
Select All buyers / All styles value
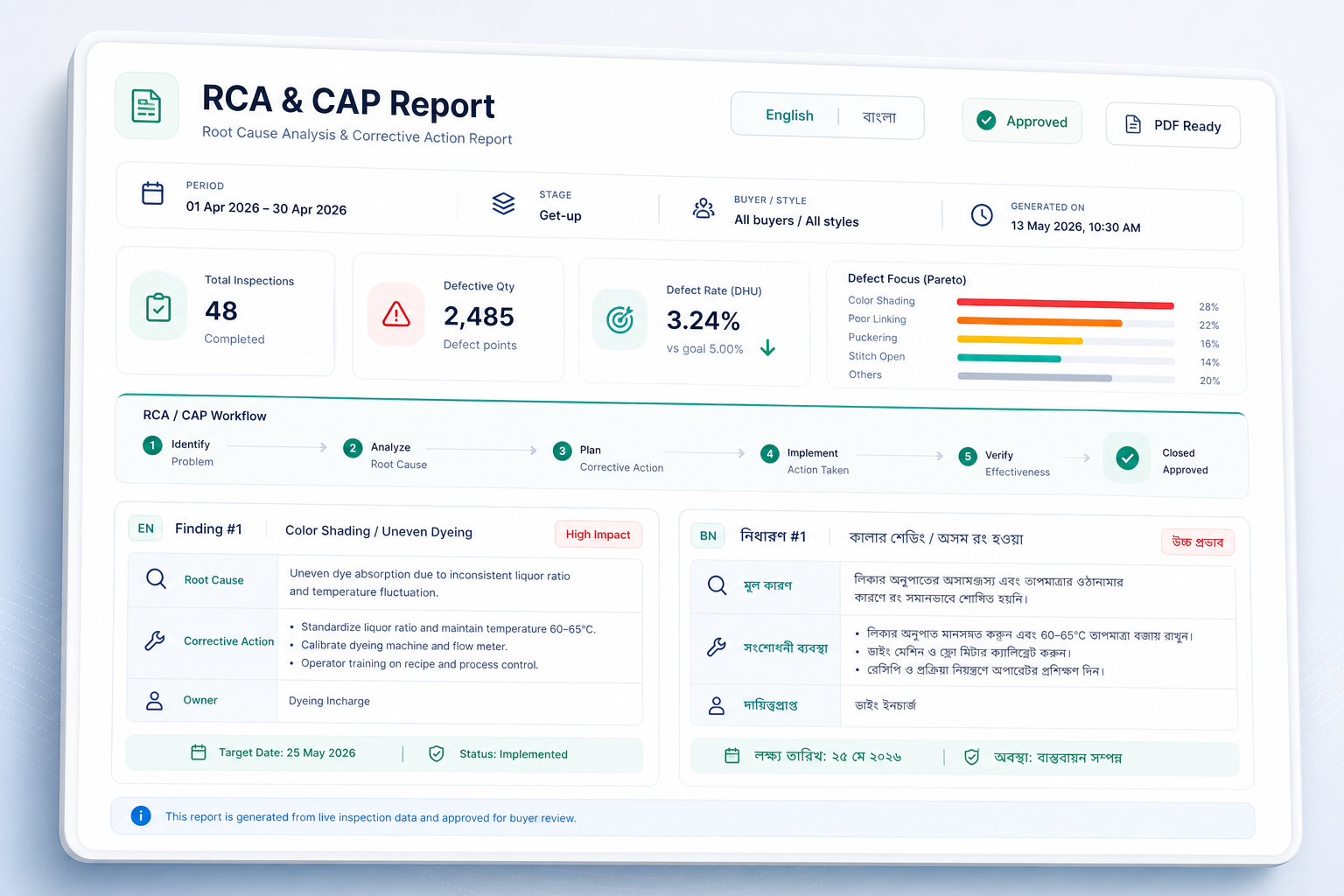(796, 221)
